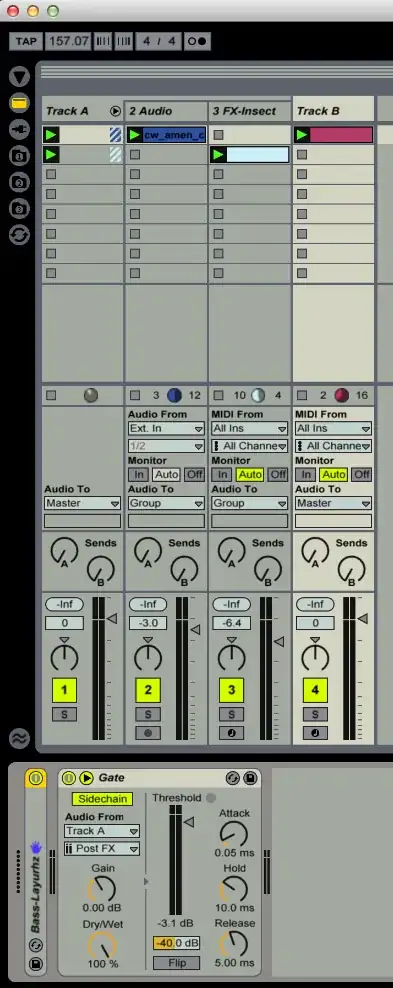Click the Hot-Swap browser icon in sidebar
Viewport: 393px width, 988px height.
[20, 235]
